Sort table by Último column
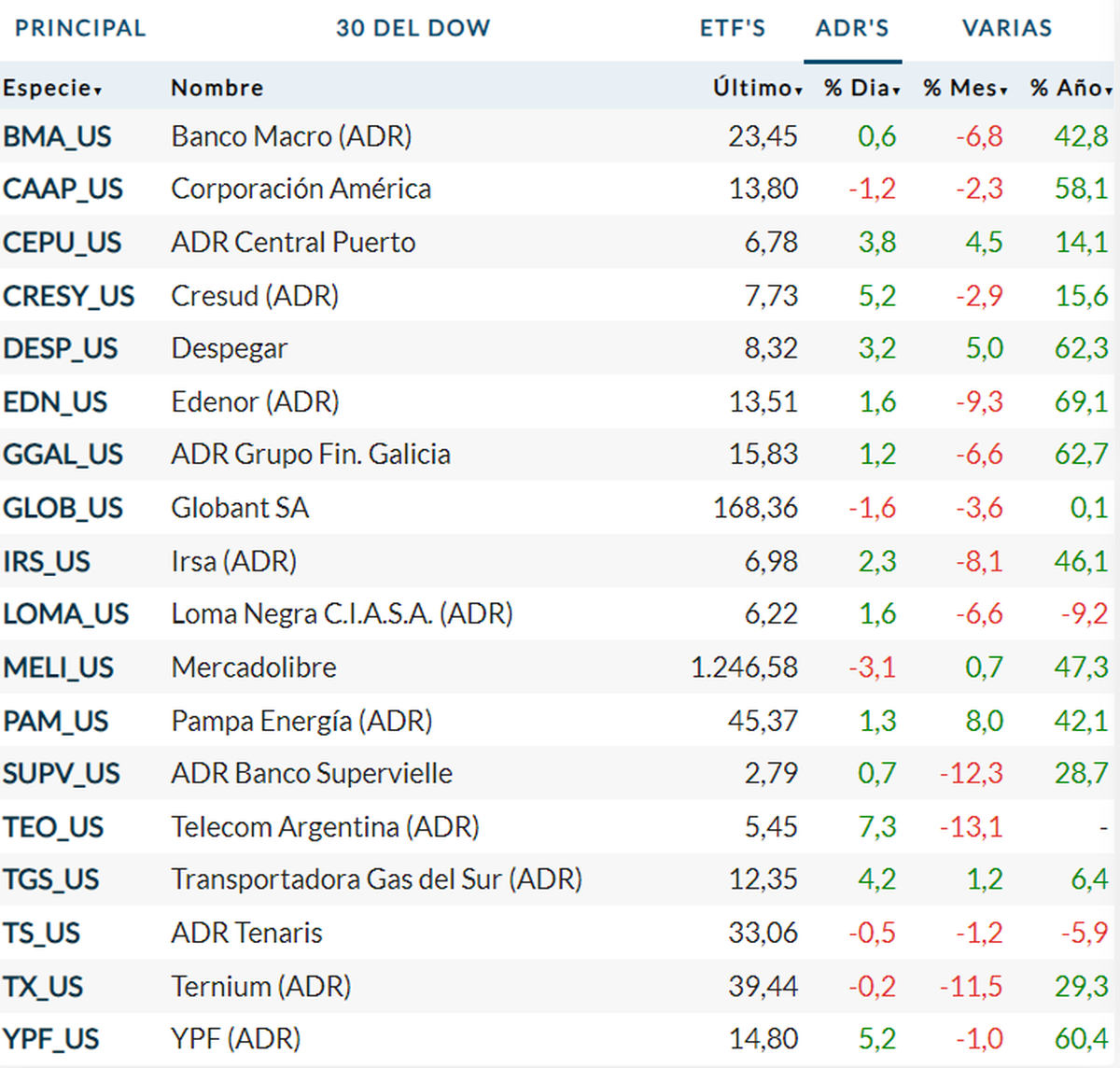 pyautogui.click(x=757, y=88)
